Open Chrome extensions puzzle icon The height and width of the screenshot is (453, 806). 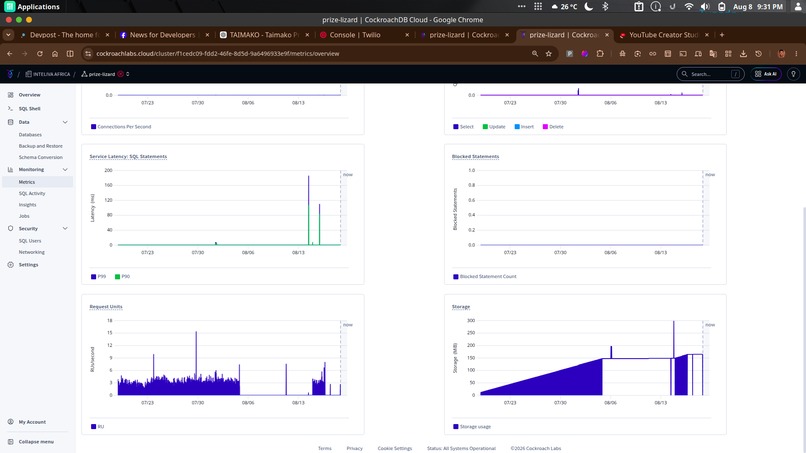pos(600,53)
